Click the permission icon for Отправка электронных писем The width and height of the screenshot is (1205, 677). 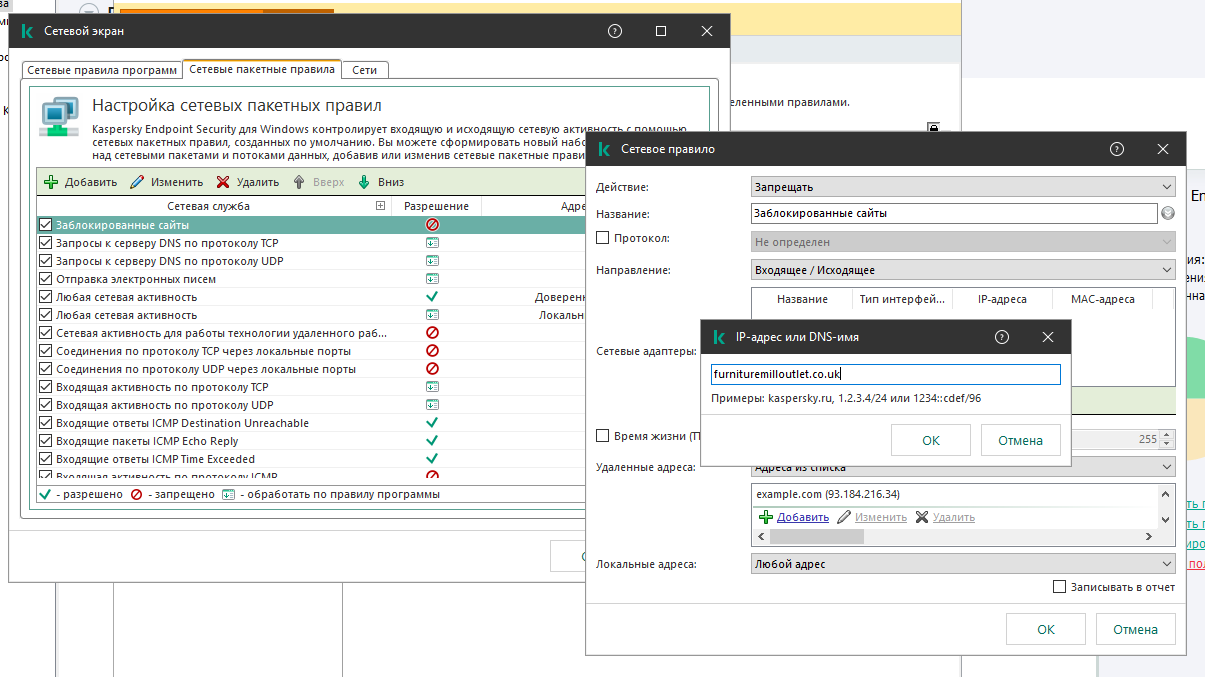click(432, 279)
